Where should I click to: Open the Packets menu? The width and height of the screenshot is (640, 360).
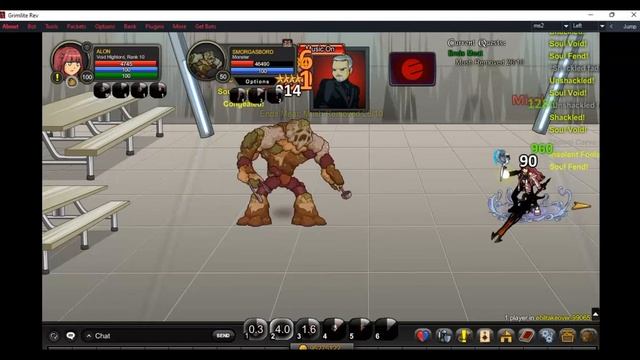tap(76, 27)
